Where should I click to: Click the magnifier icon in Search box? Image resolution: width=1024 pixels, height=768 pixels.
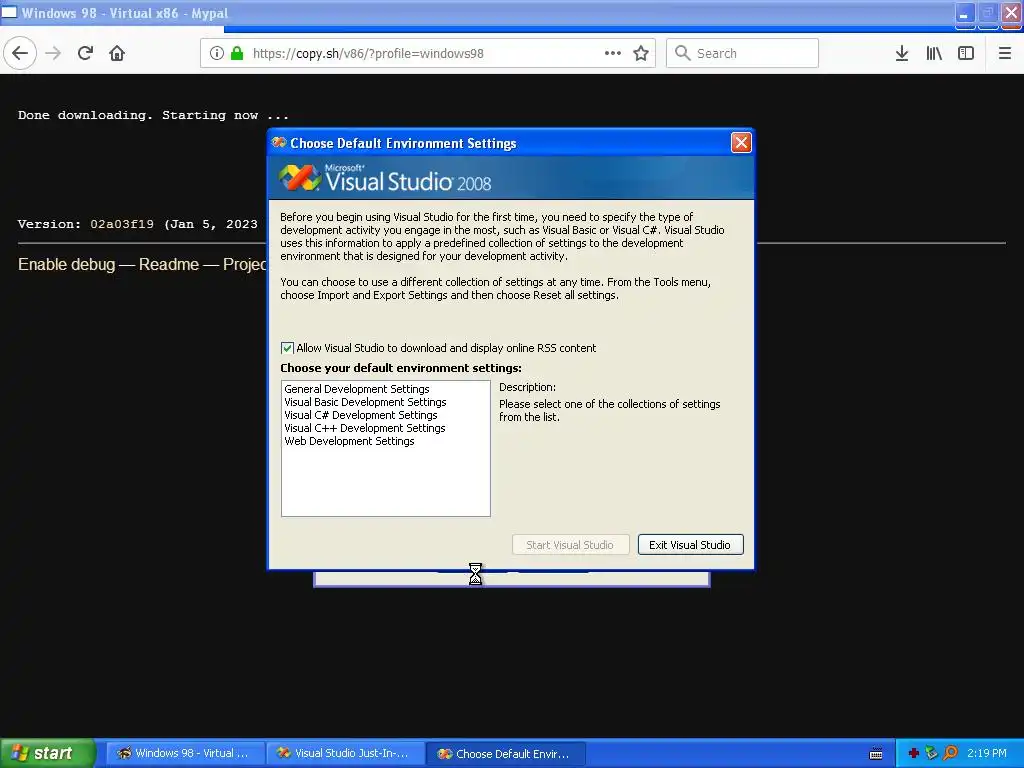click(682, 53)
